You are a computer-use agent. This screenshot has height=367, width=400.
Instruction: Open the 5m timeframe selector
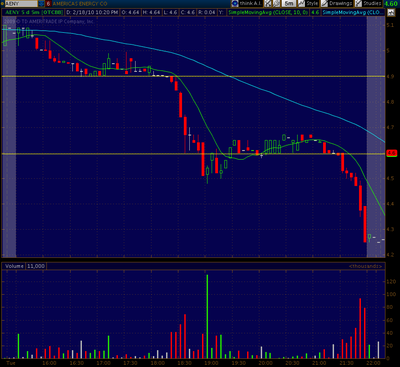coord(289,4)
